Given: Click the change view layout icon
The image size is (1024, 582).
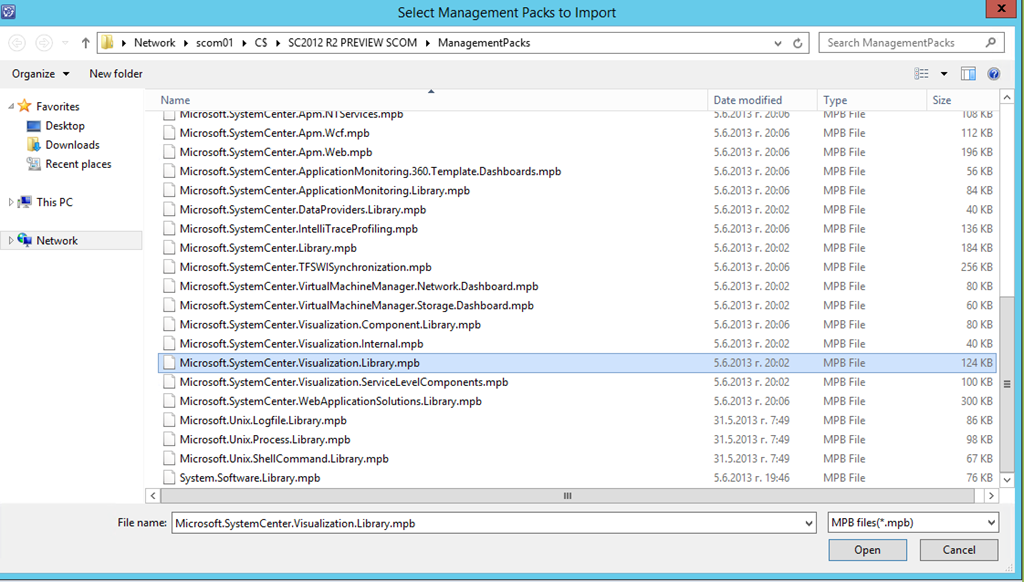Looking at the screenshot, I should coord(921,74).
